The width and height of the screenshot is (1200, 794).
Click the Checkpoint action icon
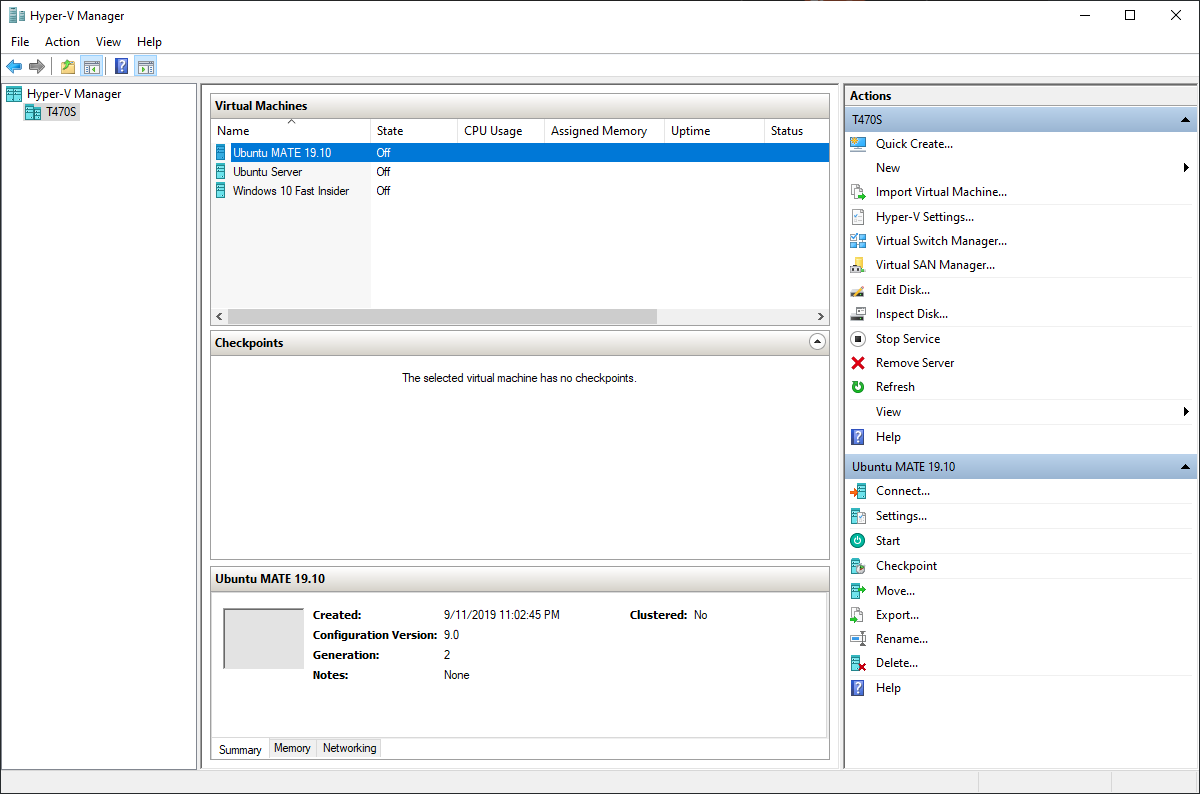click(857, 566)
